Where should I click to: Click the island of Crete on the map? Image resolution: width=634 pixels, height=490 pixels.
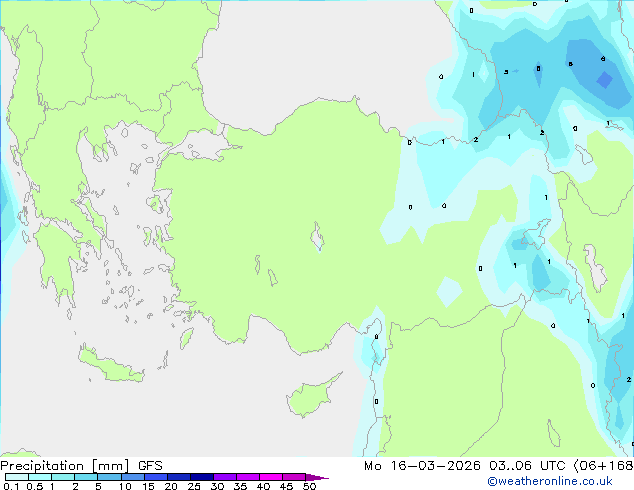110,364
